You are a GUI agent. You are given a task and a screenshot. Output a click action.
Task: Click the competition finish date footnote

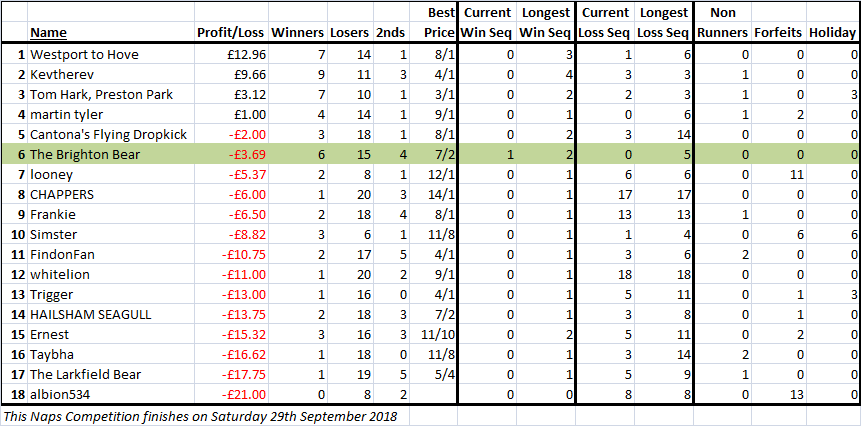200,416
